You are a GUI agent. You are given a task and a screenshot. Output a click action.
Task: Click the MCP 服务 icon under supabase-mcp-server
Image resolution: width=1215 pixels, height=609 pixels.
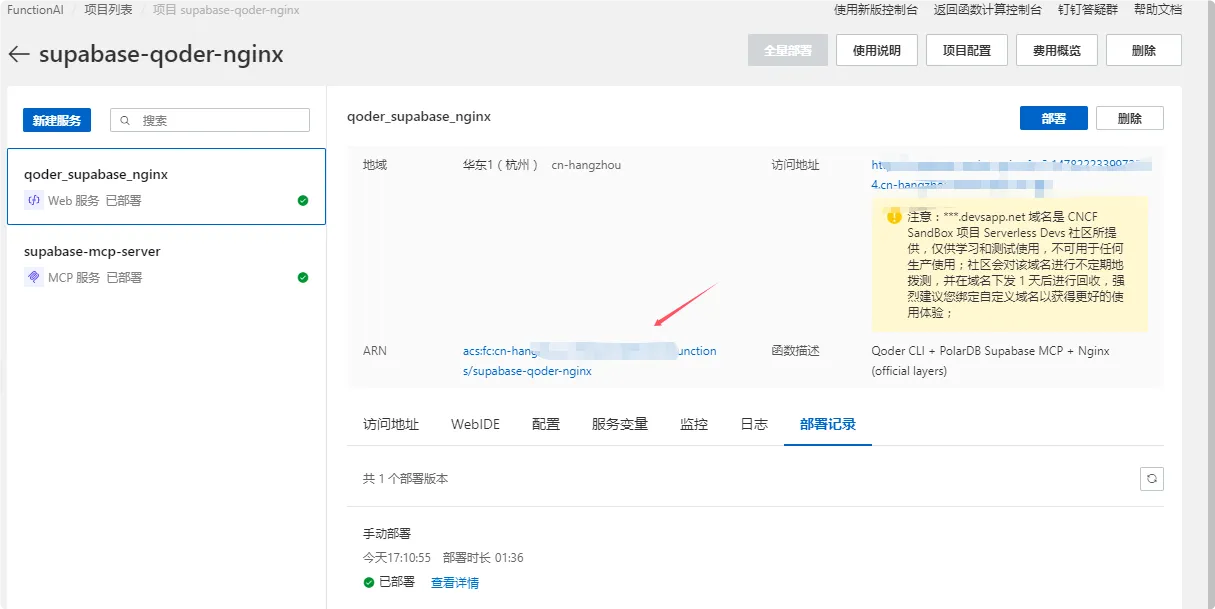tap(33, 277)
